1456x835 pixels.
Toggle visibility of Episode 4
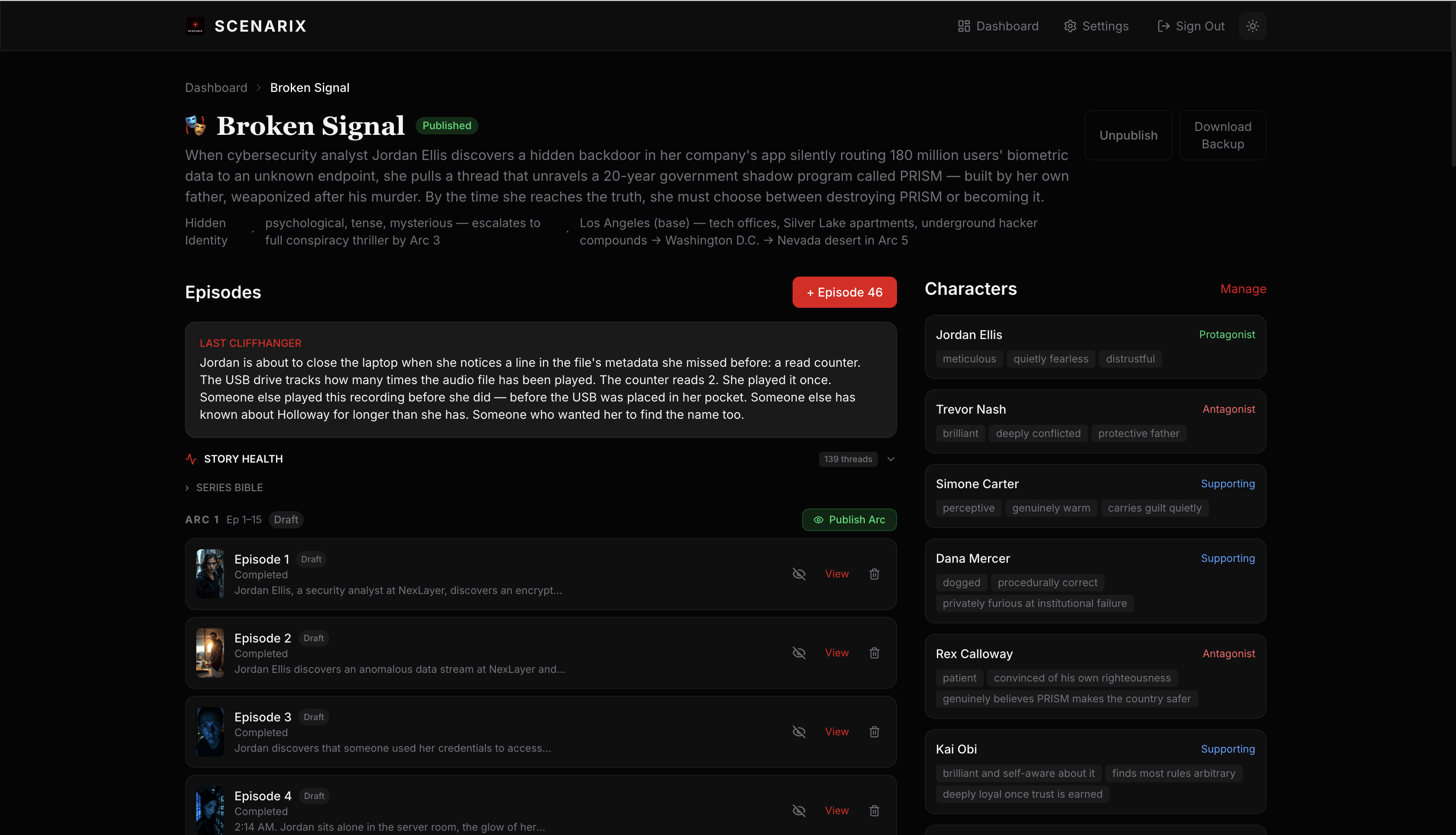tap(799, 810)
